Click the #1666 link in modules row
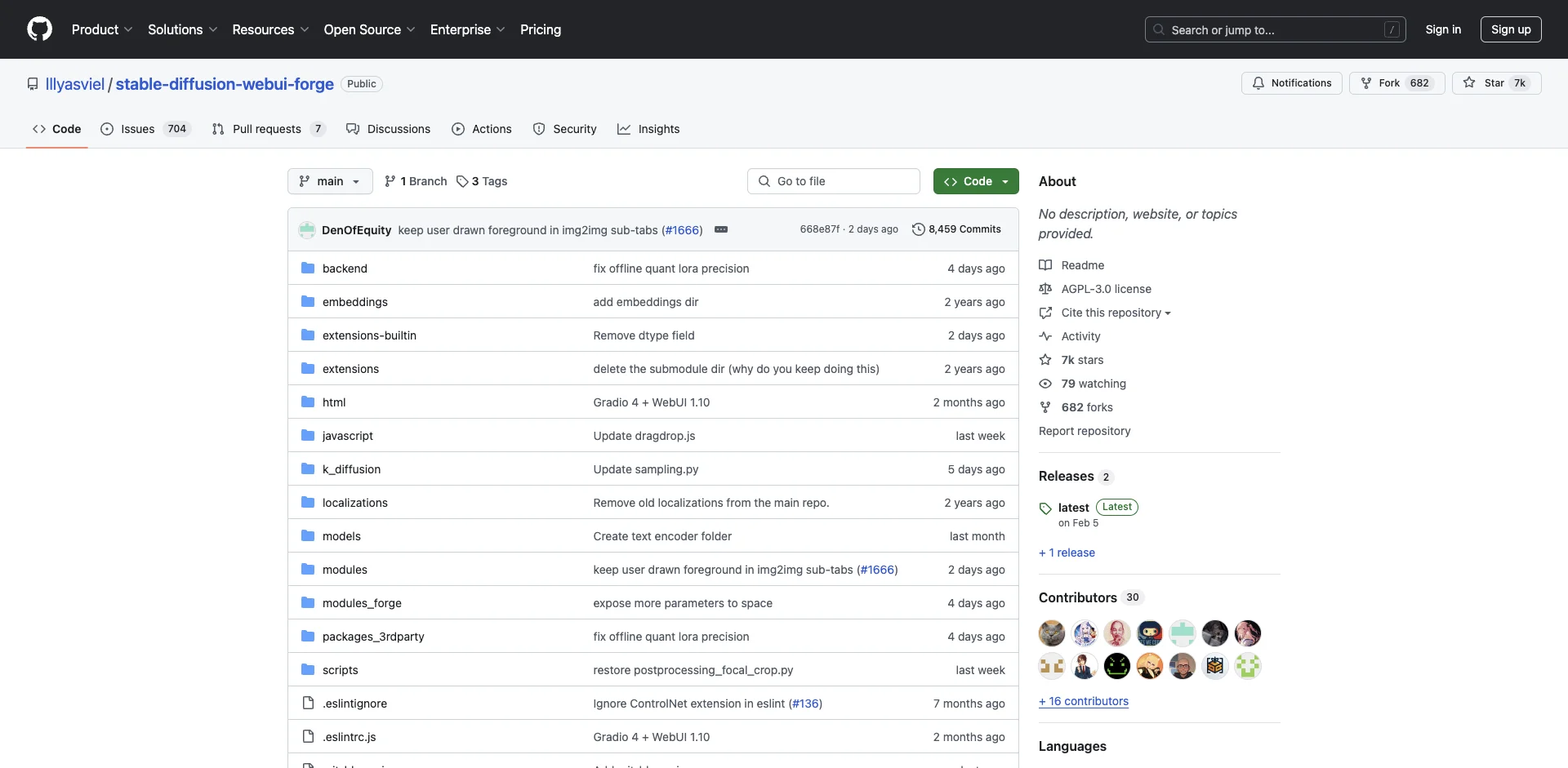Image resolution: width=1568 pixels, height=768 pixels. click(878, 570)
